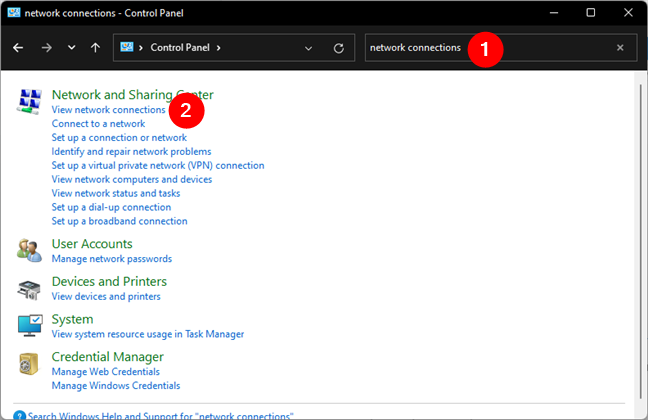Click the Network and Sharing Center icon
This screenshot has height=420, width=648.
[29, 101]
